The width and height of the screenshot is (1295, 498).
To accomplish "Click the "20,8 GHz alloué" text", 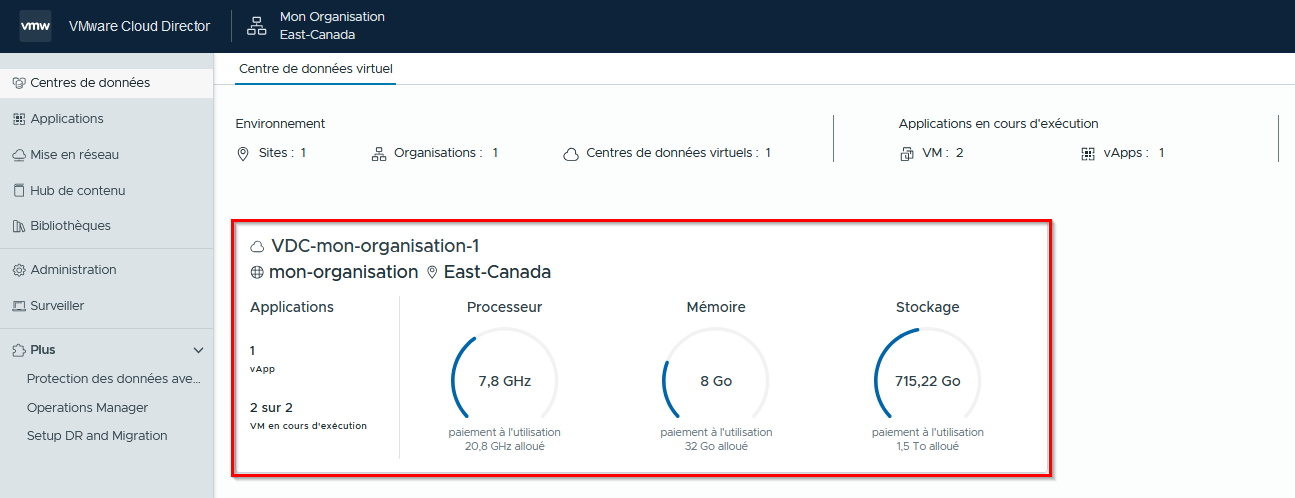I will (x=504, y=446).
